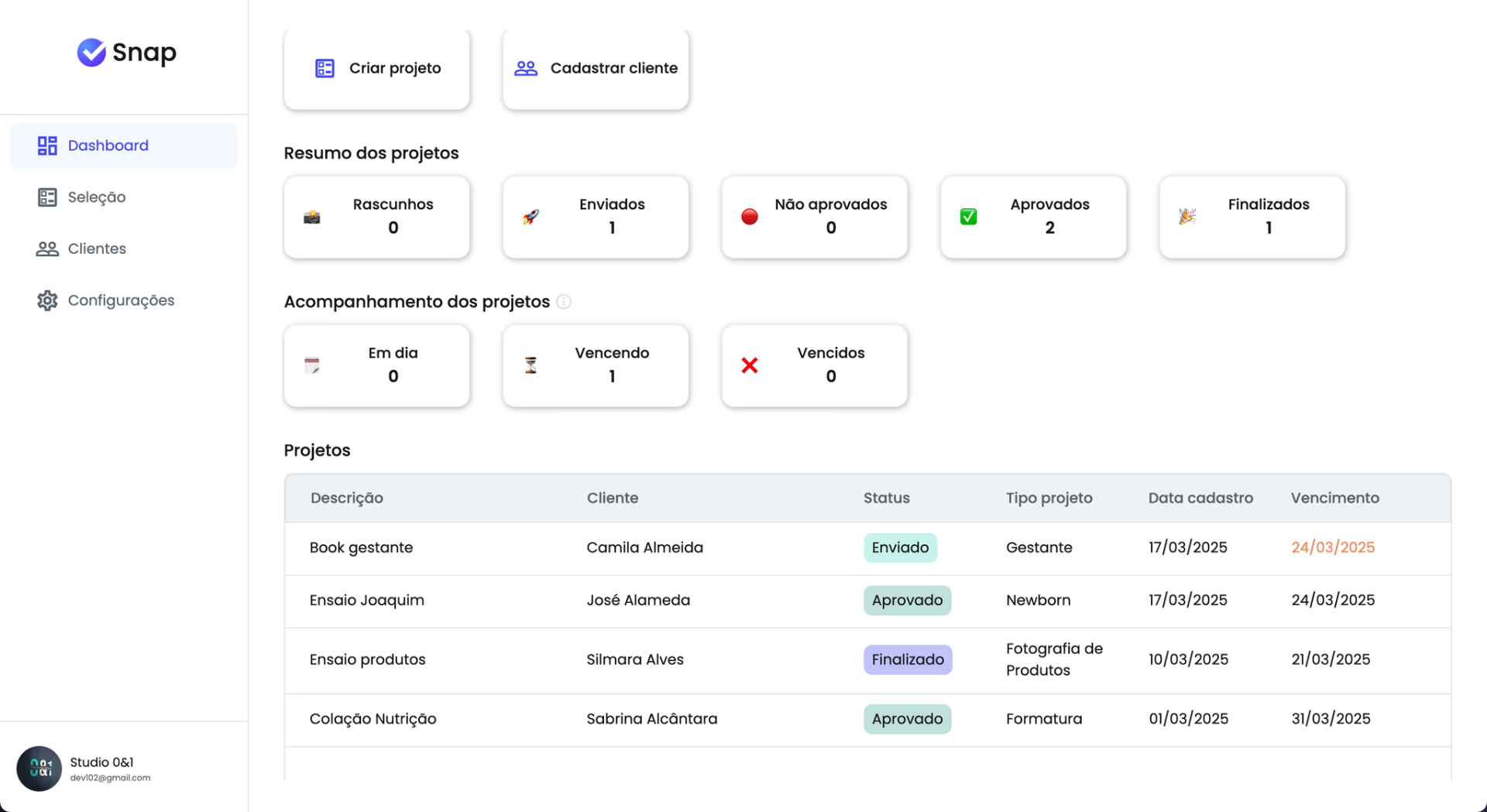This screenshot has width=1487, height=812.
Task: Click the calendar icon on Em dia card
Action: [312, 365]
